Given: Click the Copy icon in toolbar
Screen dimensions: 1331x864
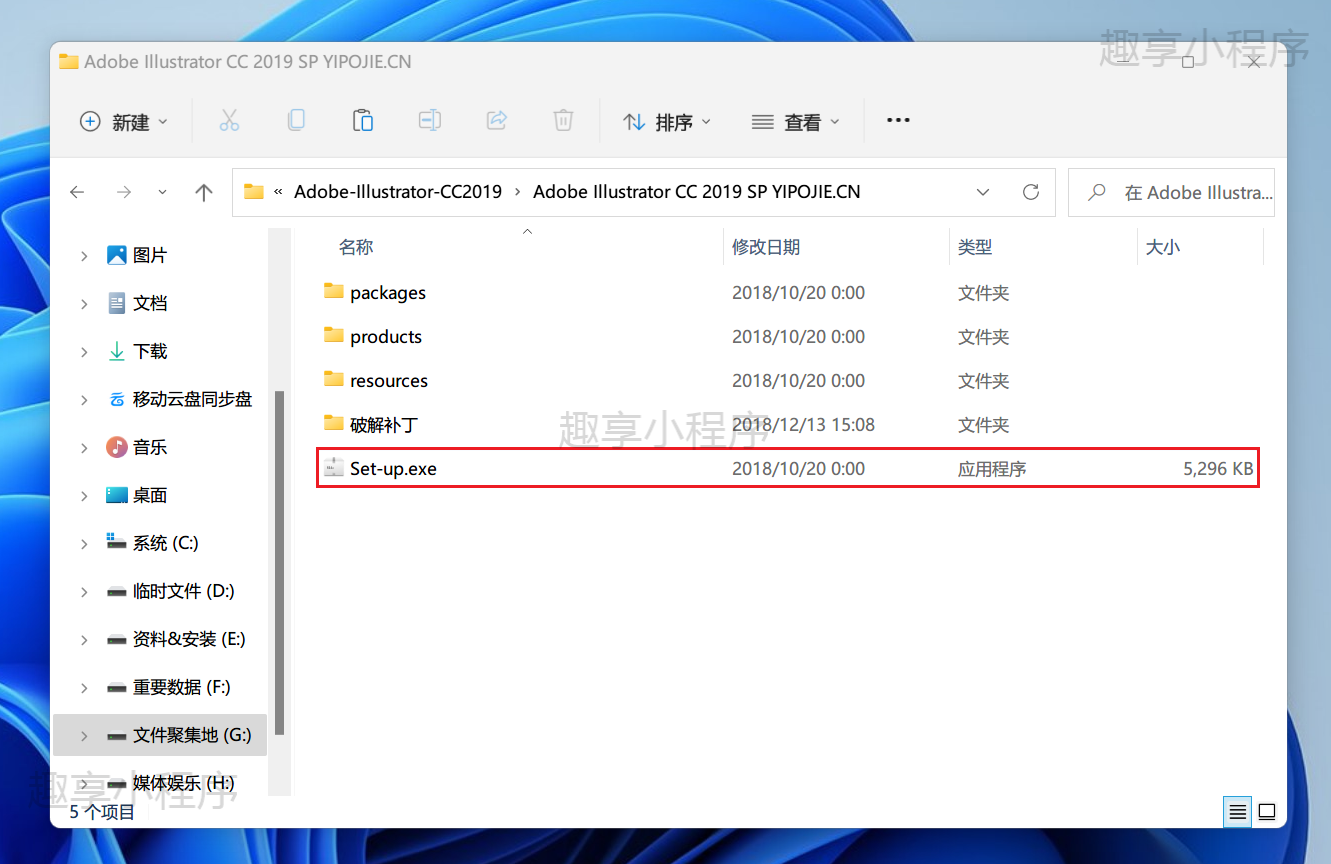Looking at the screenshot, I should (x=296, y=121).
